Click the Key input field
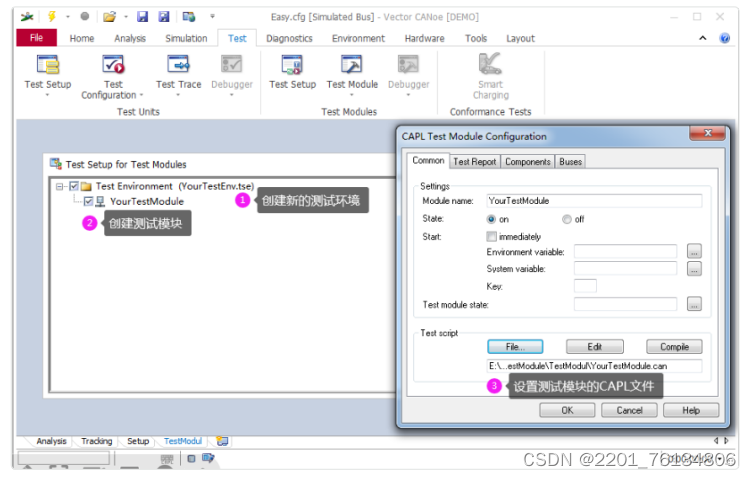Screen dimensions: 751x478 coord(585,286)
